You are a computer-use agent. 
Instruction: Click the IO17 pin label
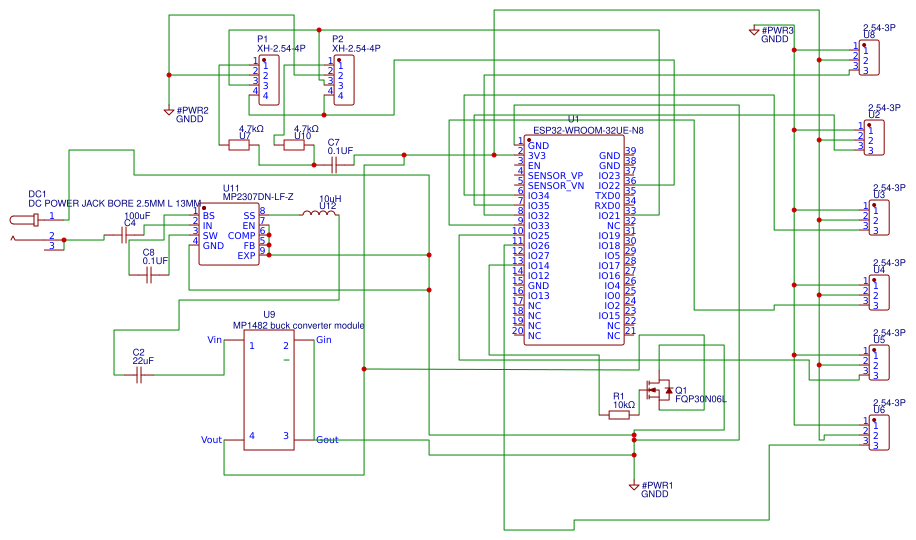pyautogui.click(x=609, y=265)
